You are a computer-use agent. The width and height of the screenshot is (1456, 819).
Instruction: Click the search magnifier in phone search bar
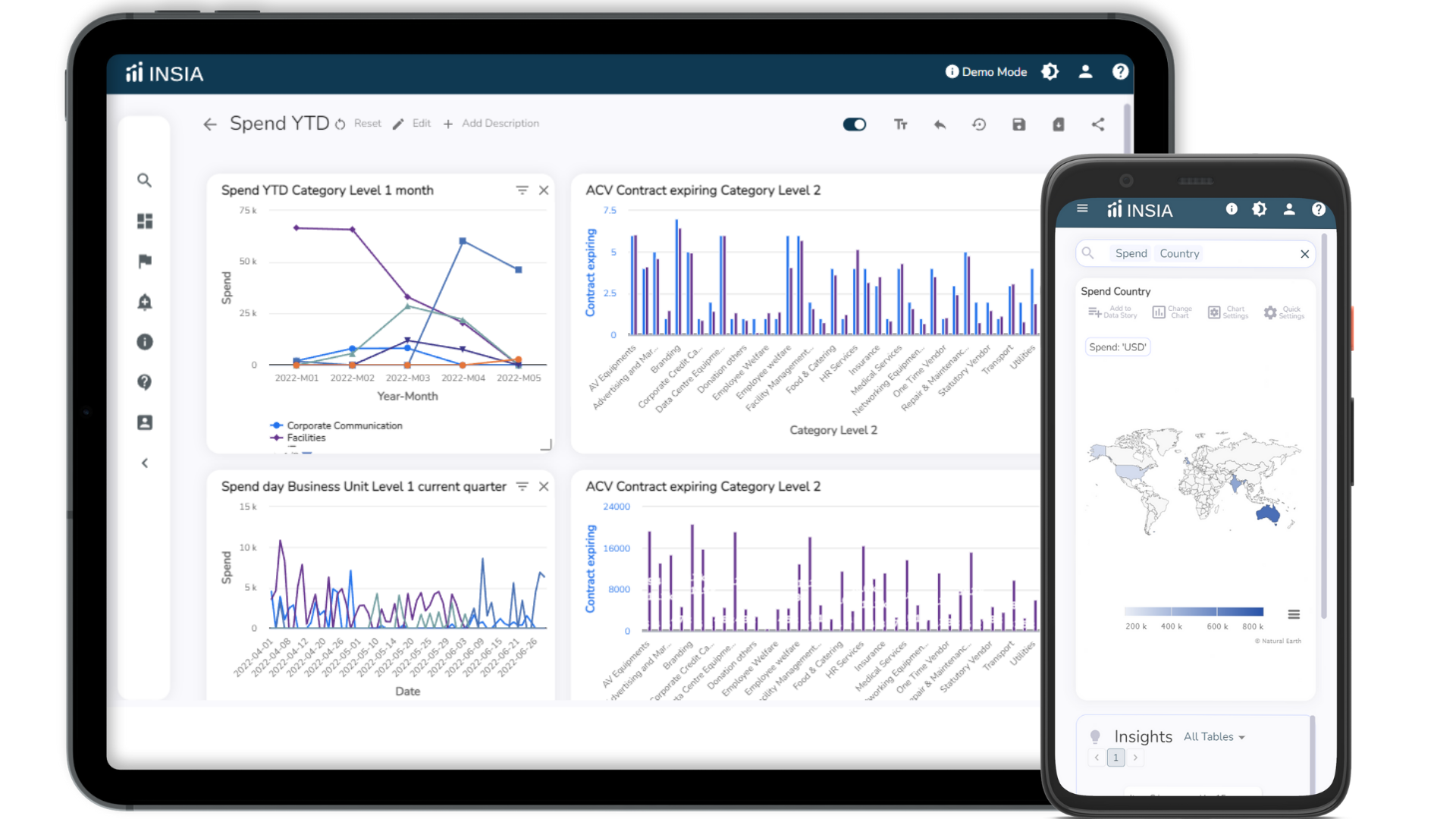click(x=1087, y=253)
